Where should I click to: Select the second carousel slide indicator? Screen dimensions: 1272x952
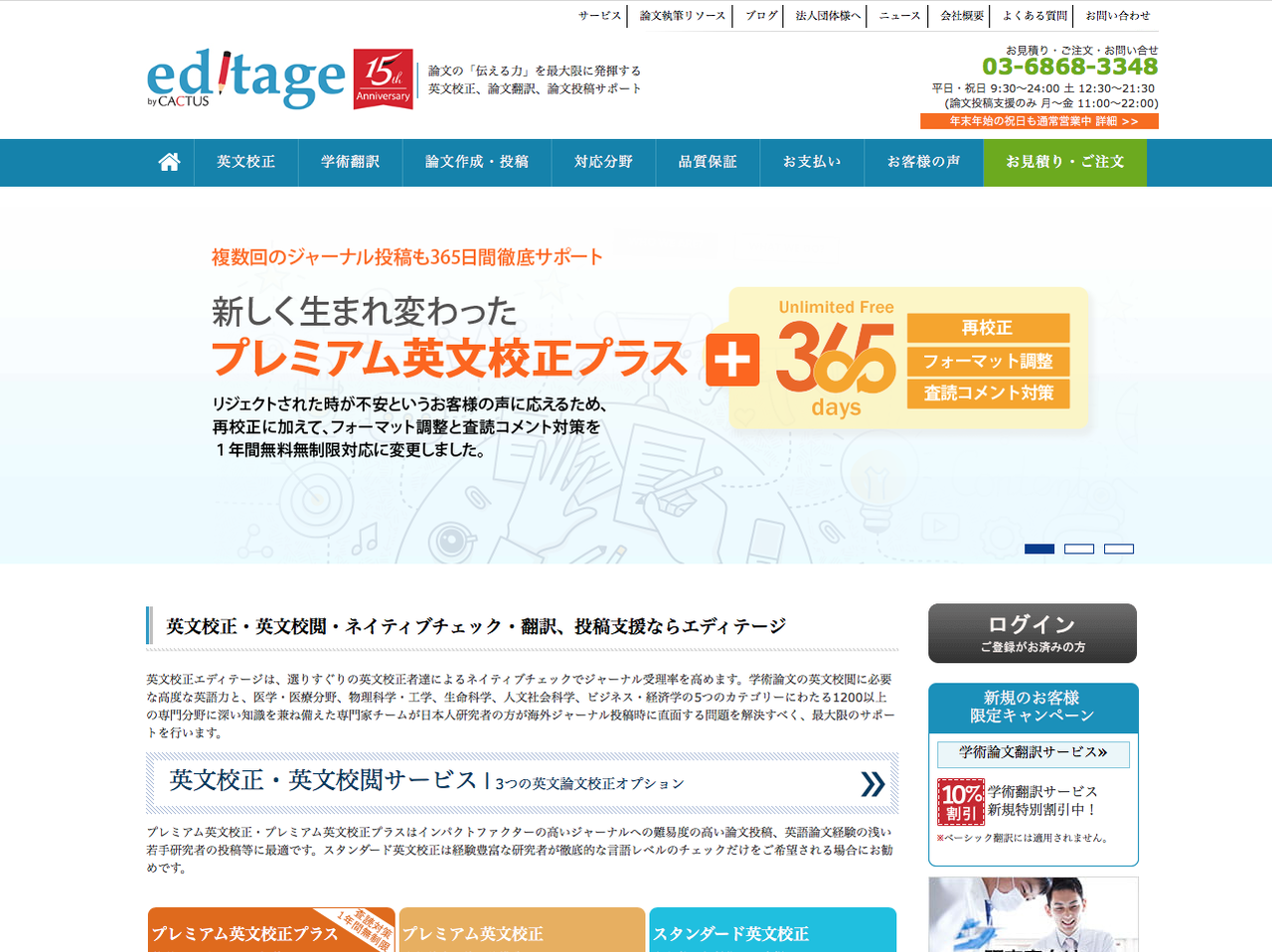(1079, 549)
